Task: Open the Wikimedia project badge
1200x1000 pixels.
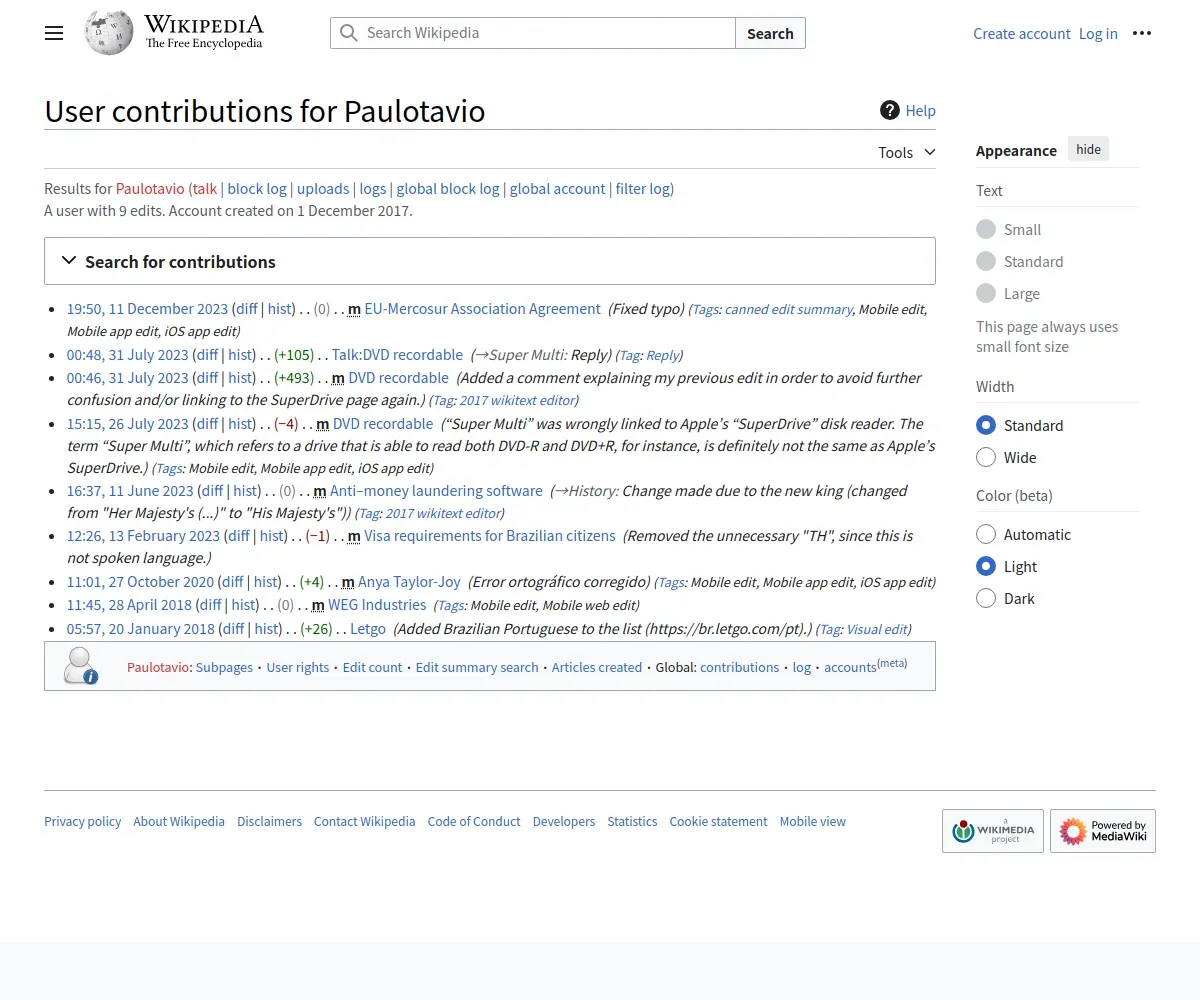Action: [x=993, y=831]
